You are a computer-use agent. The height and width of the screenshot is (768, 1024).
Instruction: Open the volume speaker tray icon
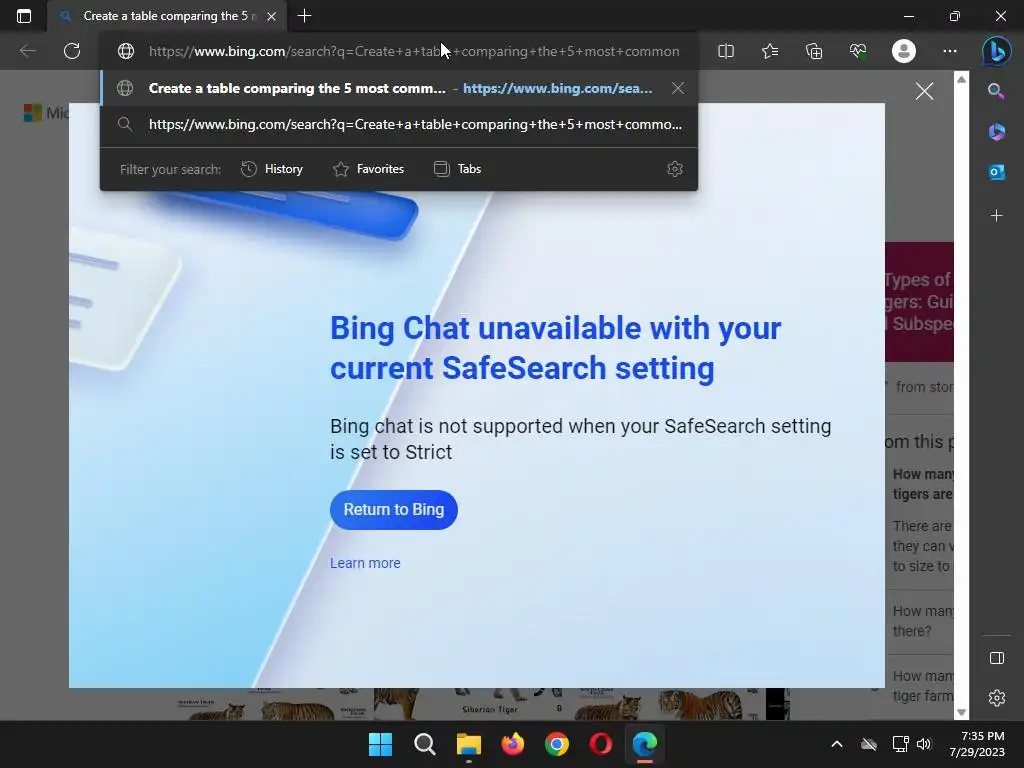[x=923, y=744]
